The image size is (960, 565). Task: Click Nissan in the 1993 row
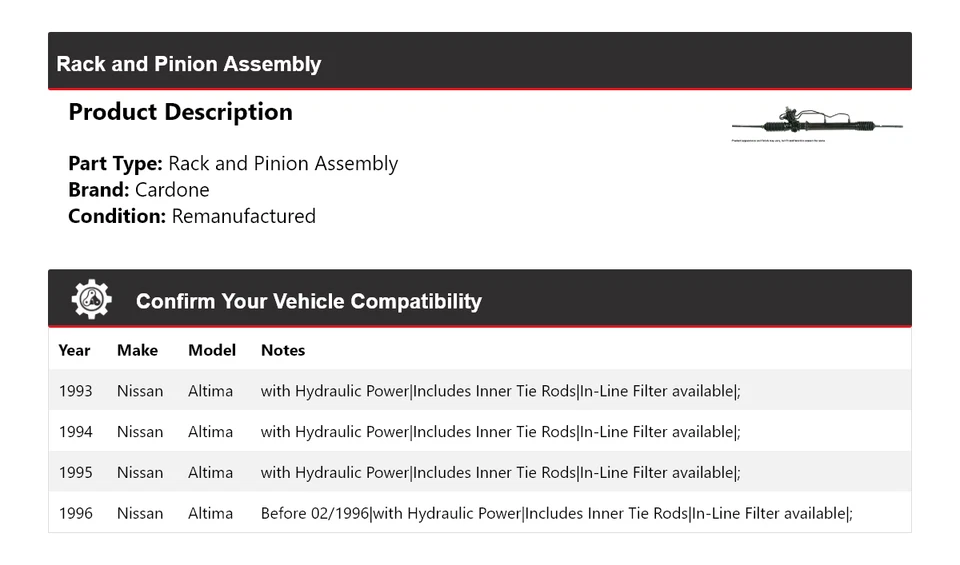pos(140,391)
